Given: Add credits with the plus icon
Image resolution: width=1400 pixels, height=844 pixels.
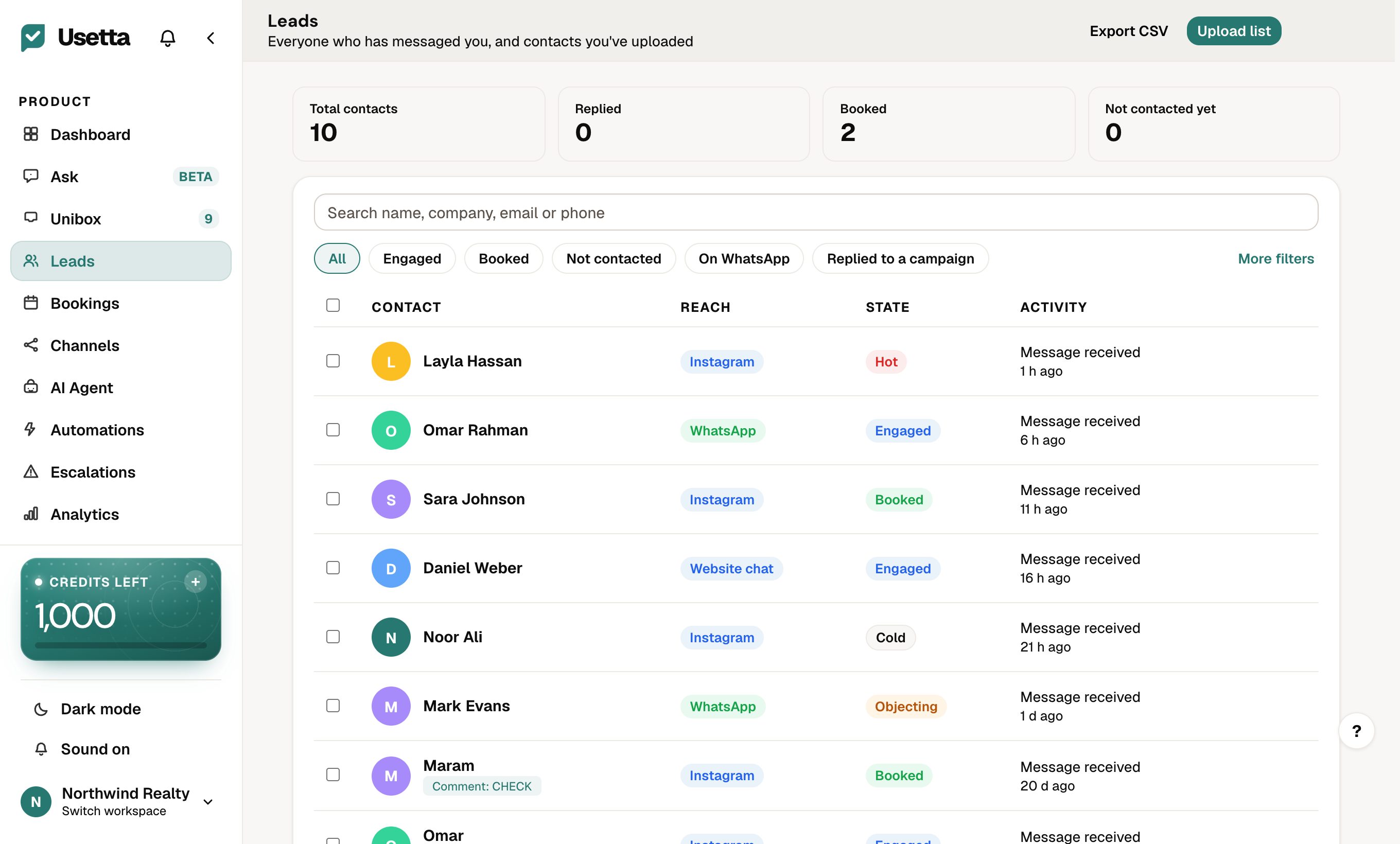Looking at the screenshot, I should 195,582.
